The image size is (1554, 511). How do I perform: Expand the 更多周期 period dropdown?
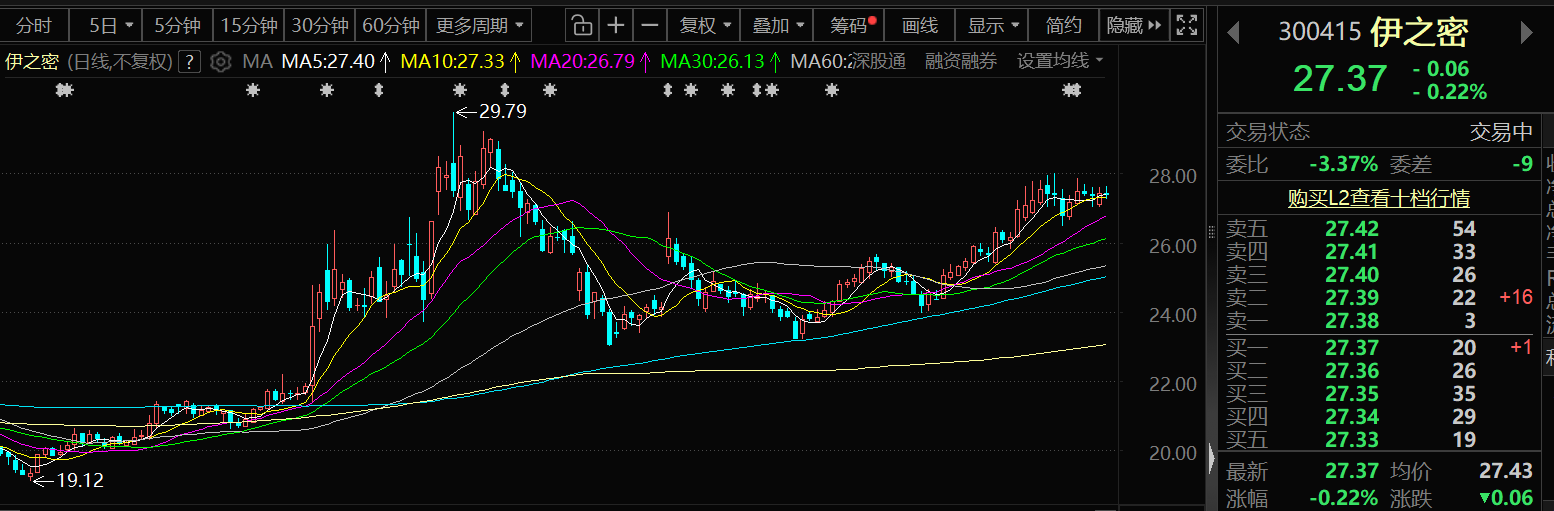click(x=479, y=25)
